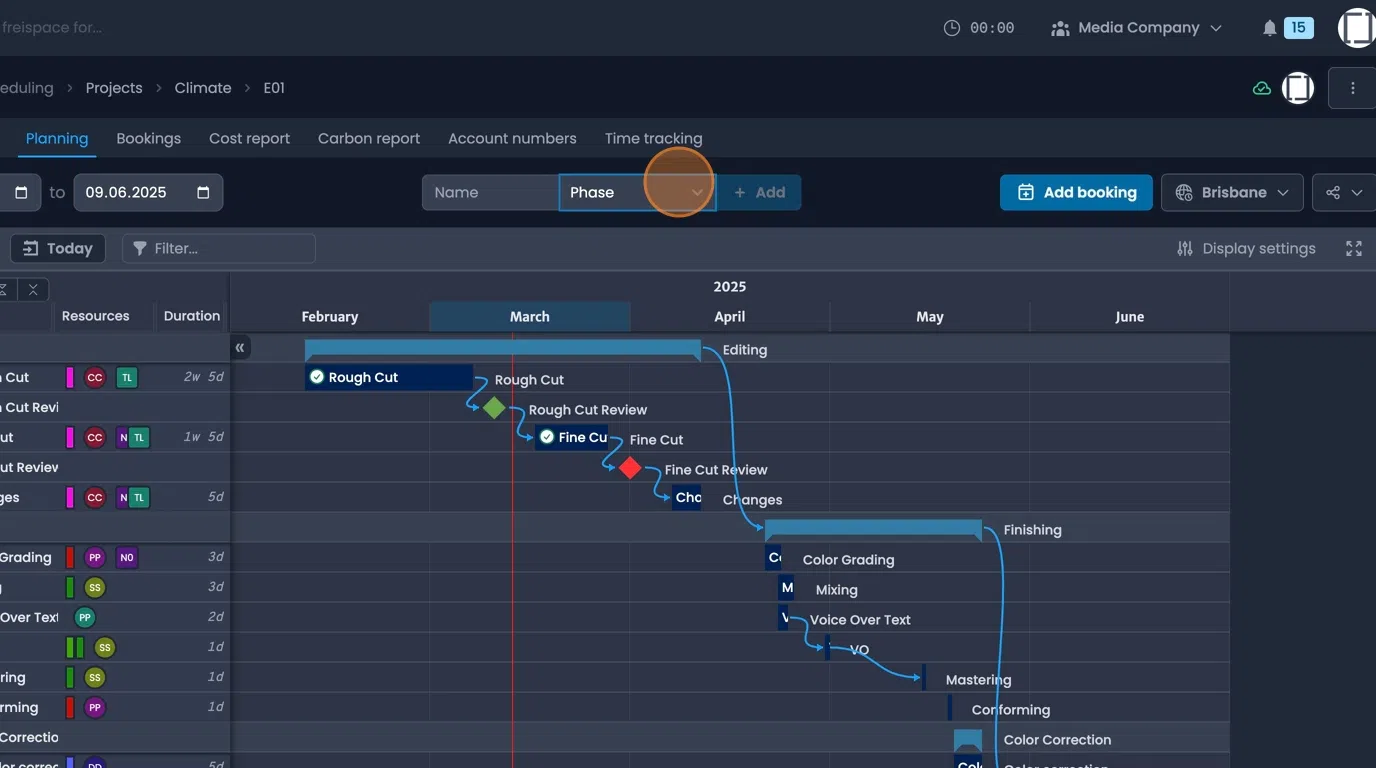1376x768 pixels.
Task: Switch to the Bookings tab
Action: (x=148, y=138)
